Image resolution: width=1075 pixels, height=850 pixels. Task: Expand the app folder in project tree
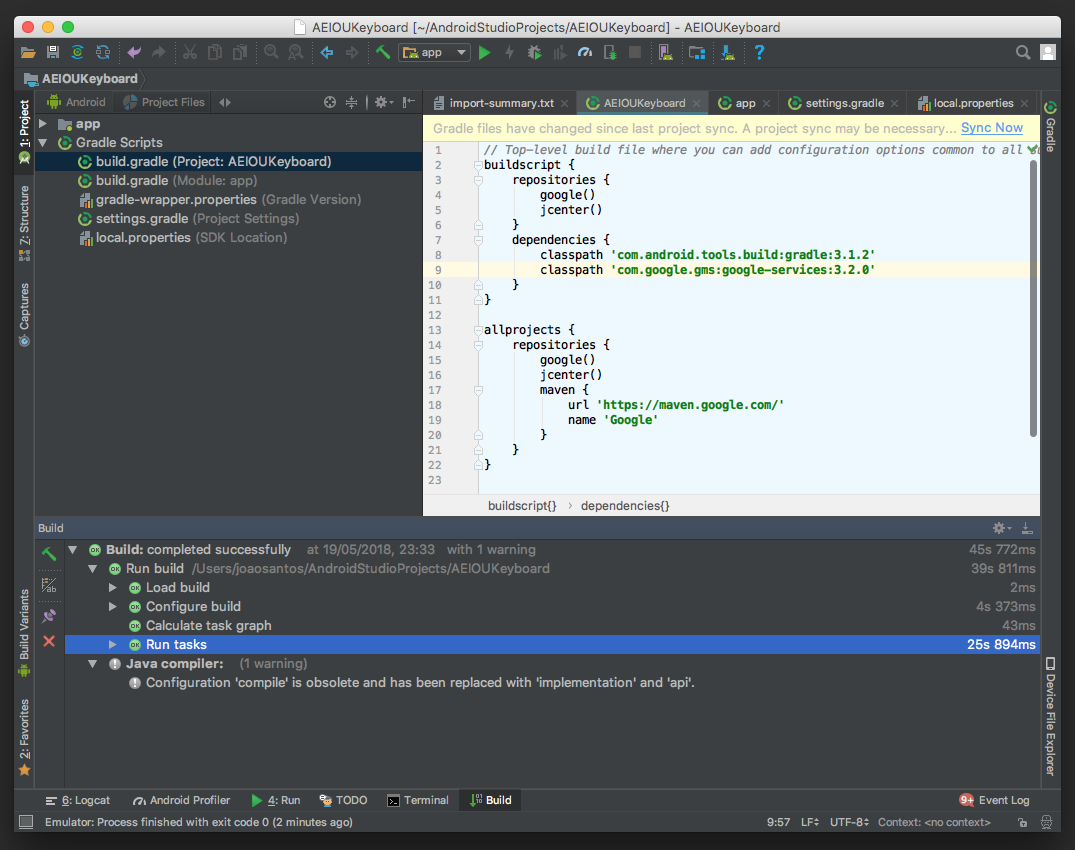tap(43, 124)
